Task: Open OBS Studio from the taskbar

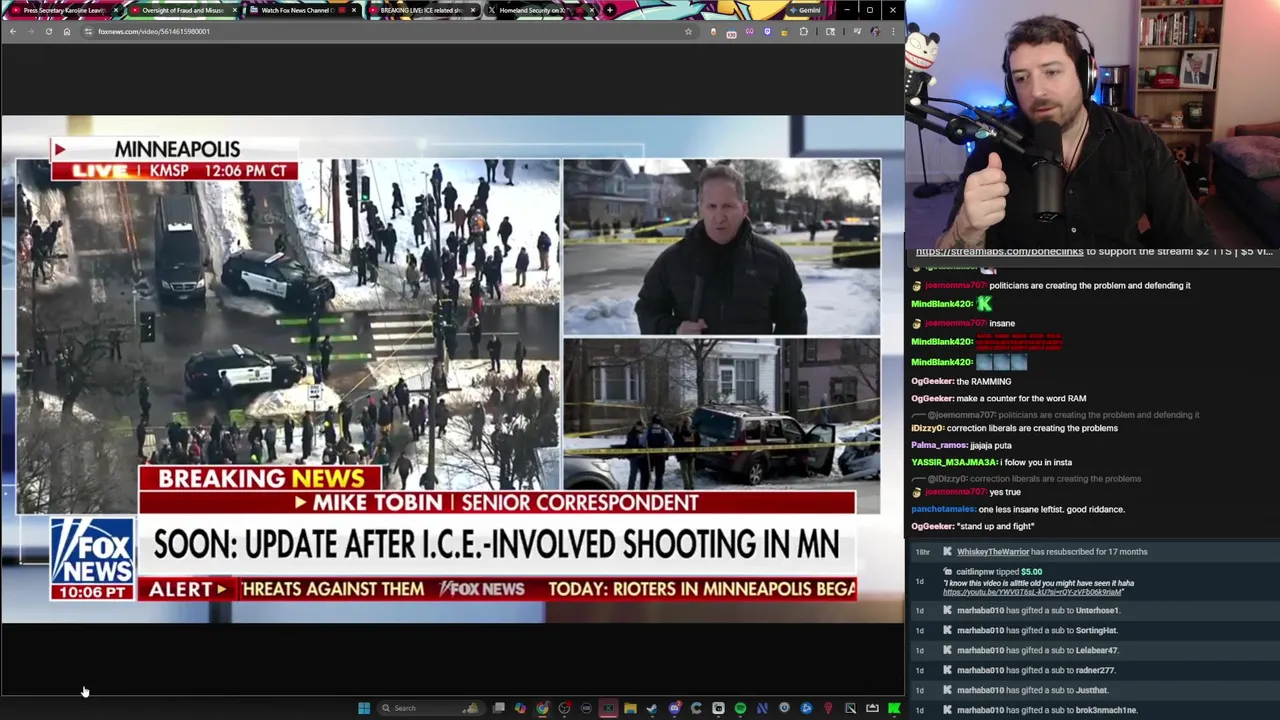Action: (564, 708)
